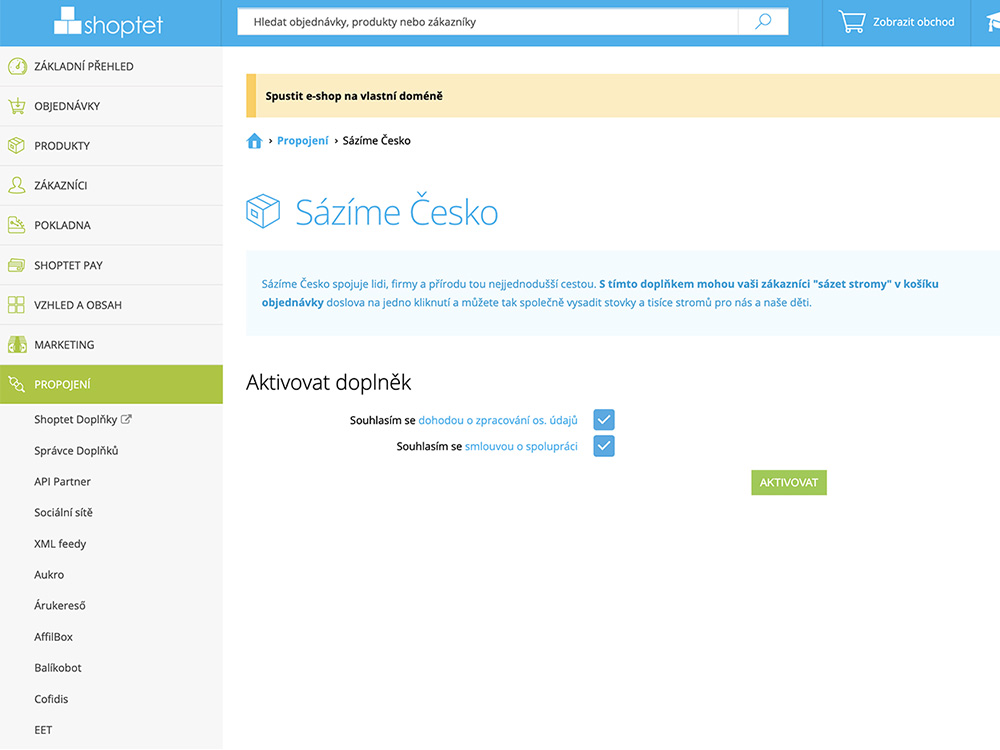Open the Árukereső connection
Viewport: 1000px width, 750px height.
59,605
